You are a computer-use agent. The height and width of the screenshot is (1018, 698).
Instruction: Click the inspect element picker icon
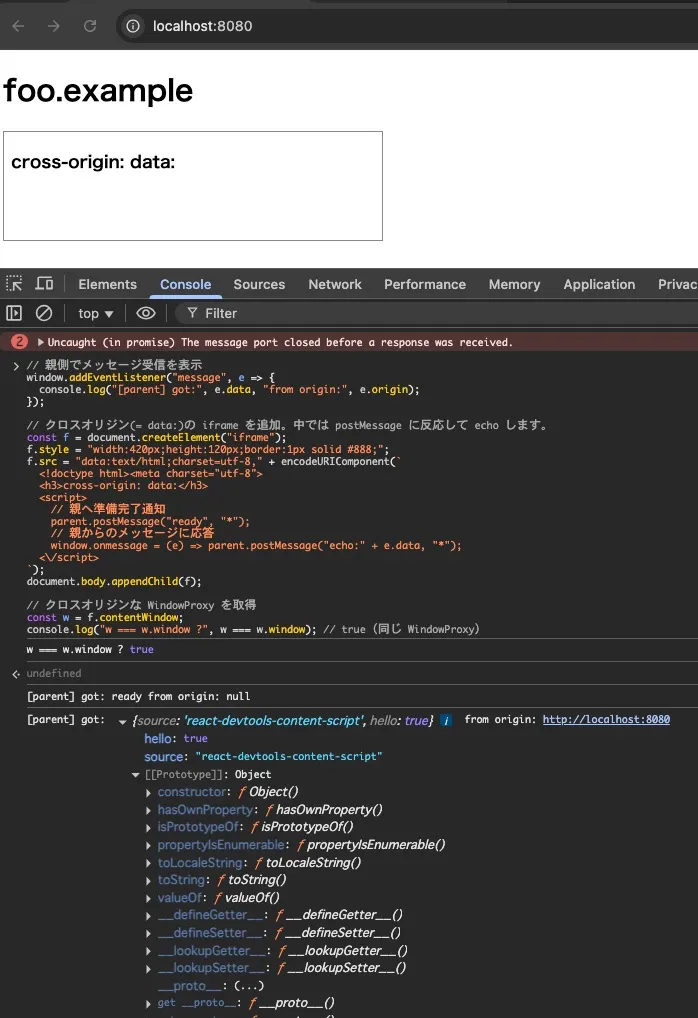(x=14, y=284)
